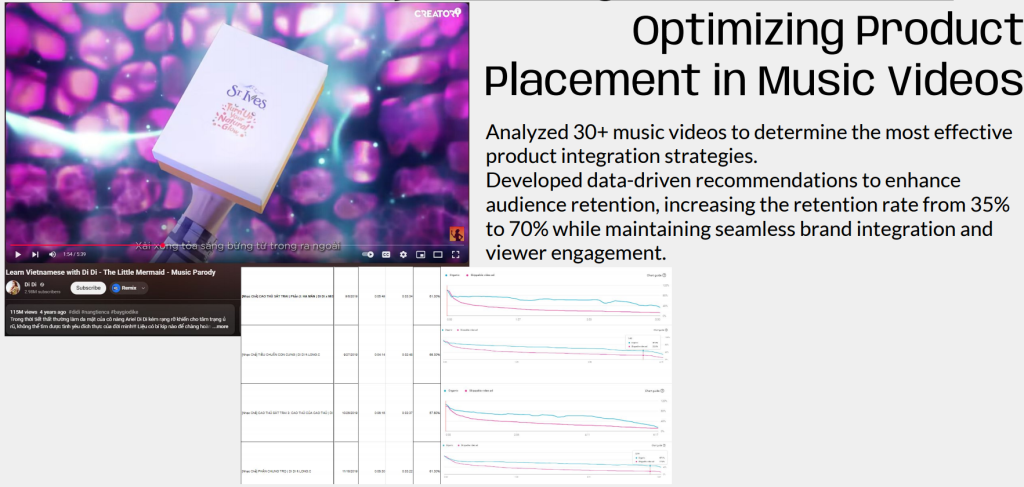1024x487 pixels.
Task: Switch to theater mode view
Action: [438, 255]
